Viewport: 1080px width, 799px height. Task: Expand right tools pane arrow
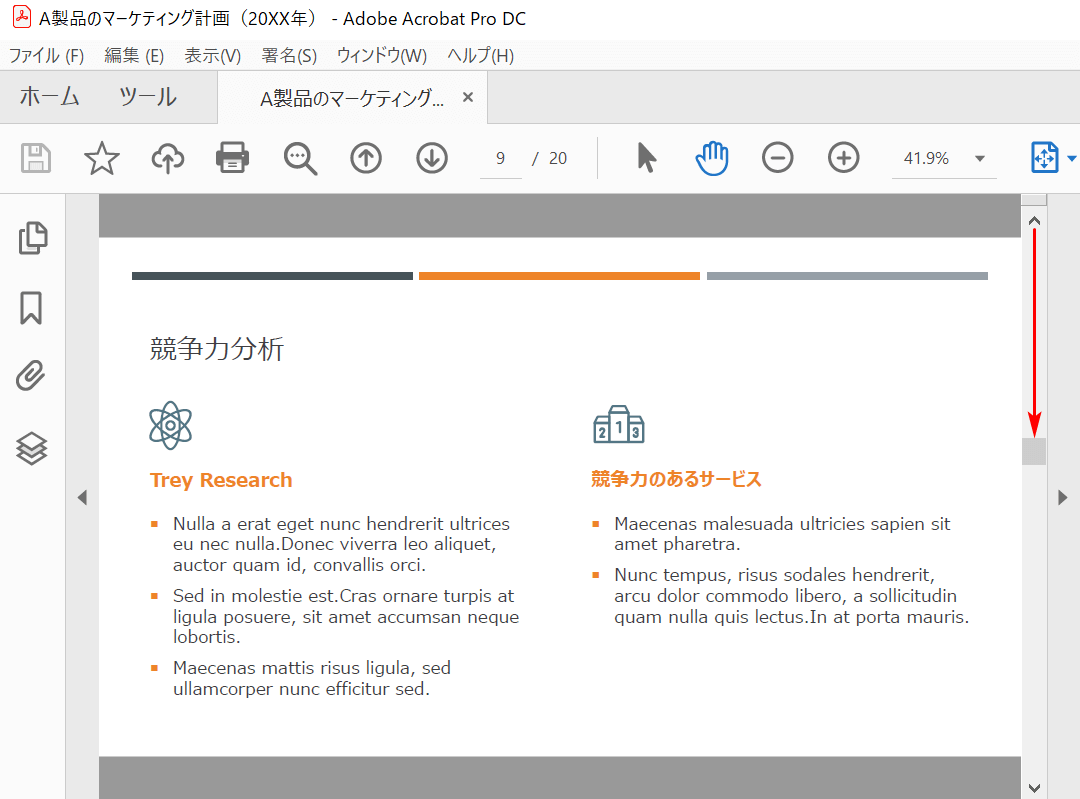1063,497
